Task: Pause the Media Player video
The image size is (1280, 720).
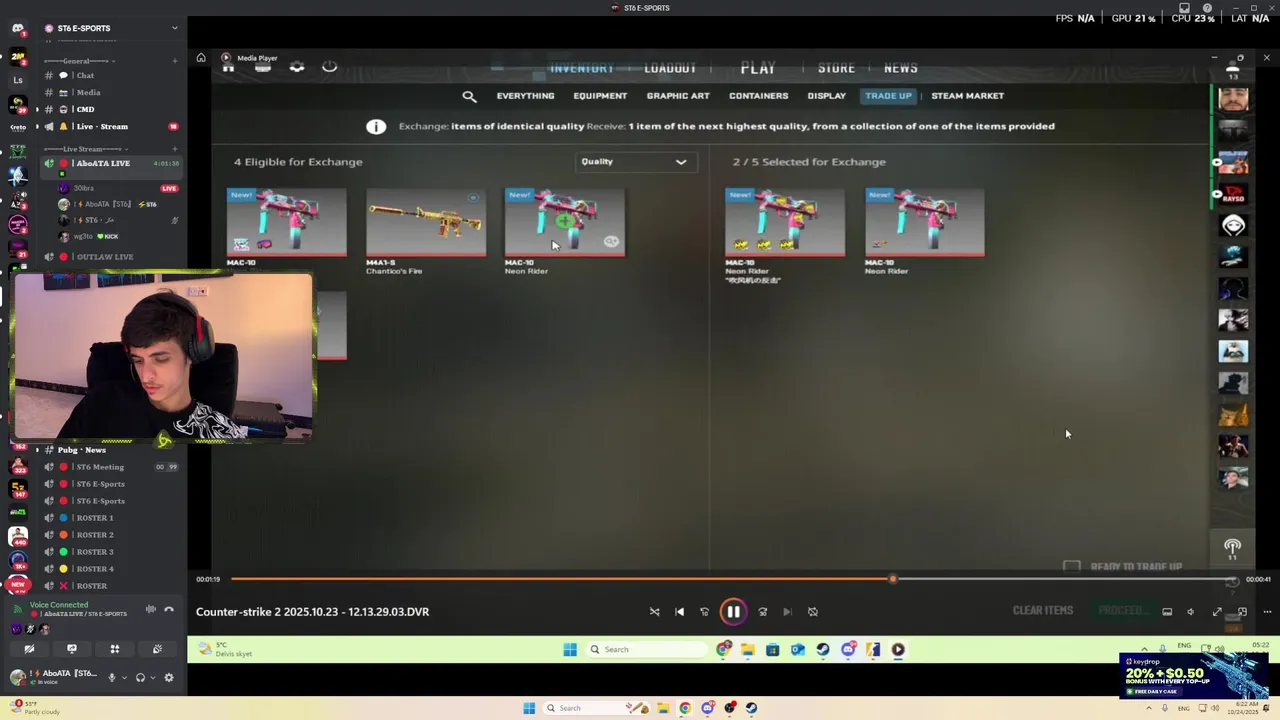Action: (733, 612)
